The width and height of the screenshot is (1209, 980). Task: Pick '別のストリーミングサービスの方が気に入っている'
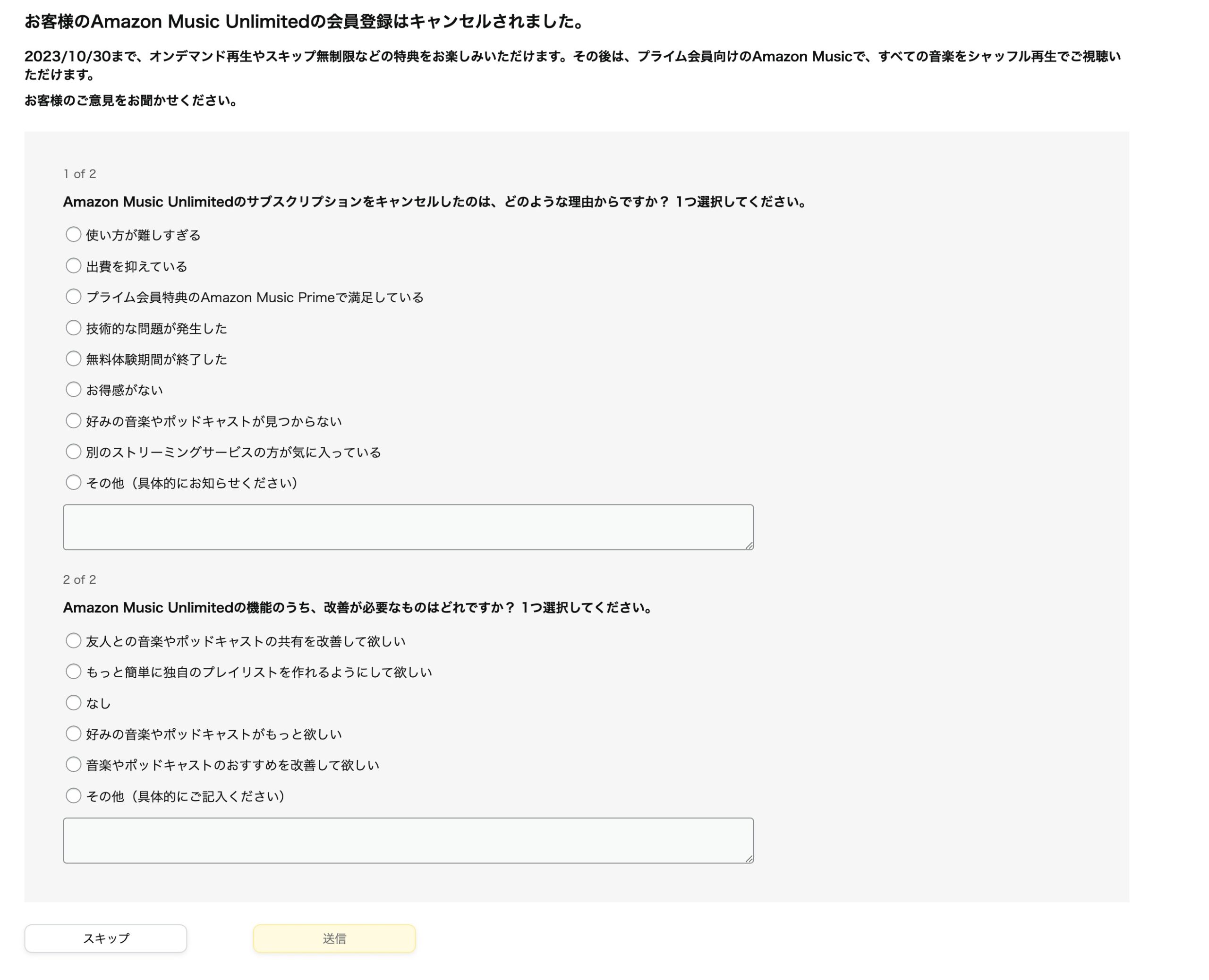tap(73, 452)
